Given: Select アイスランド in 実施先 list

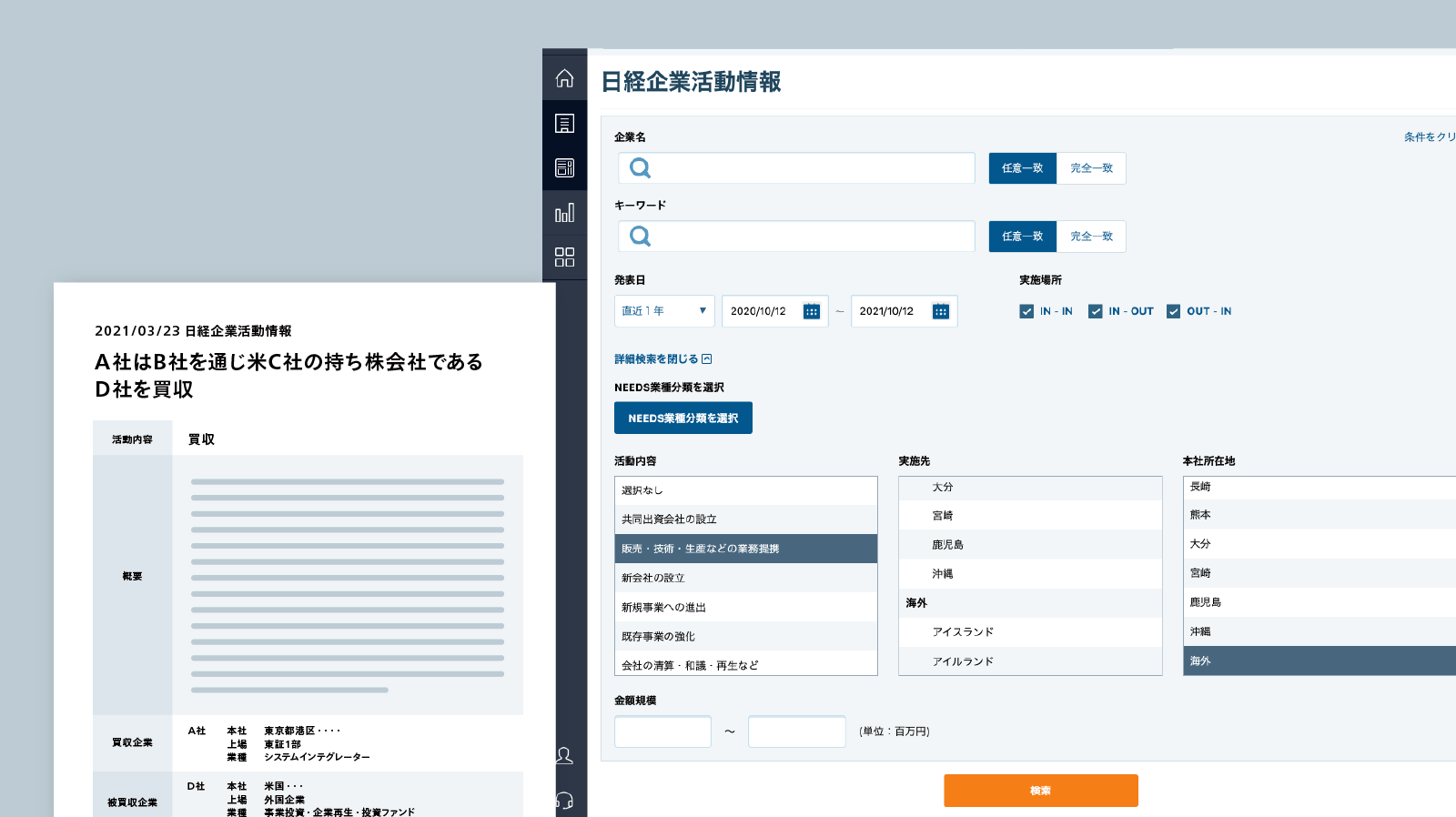Looking at the screenshot, I should [1030, 631].
